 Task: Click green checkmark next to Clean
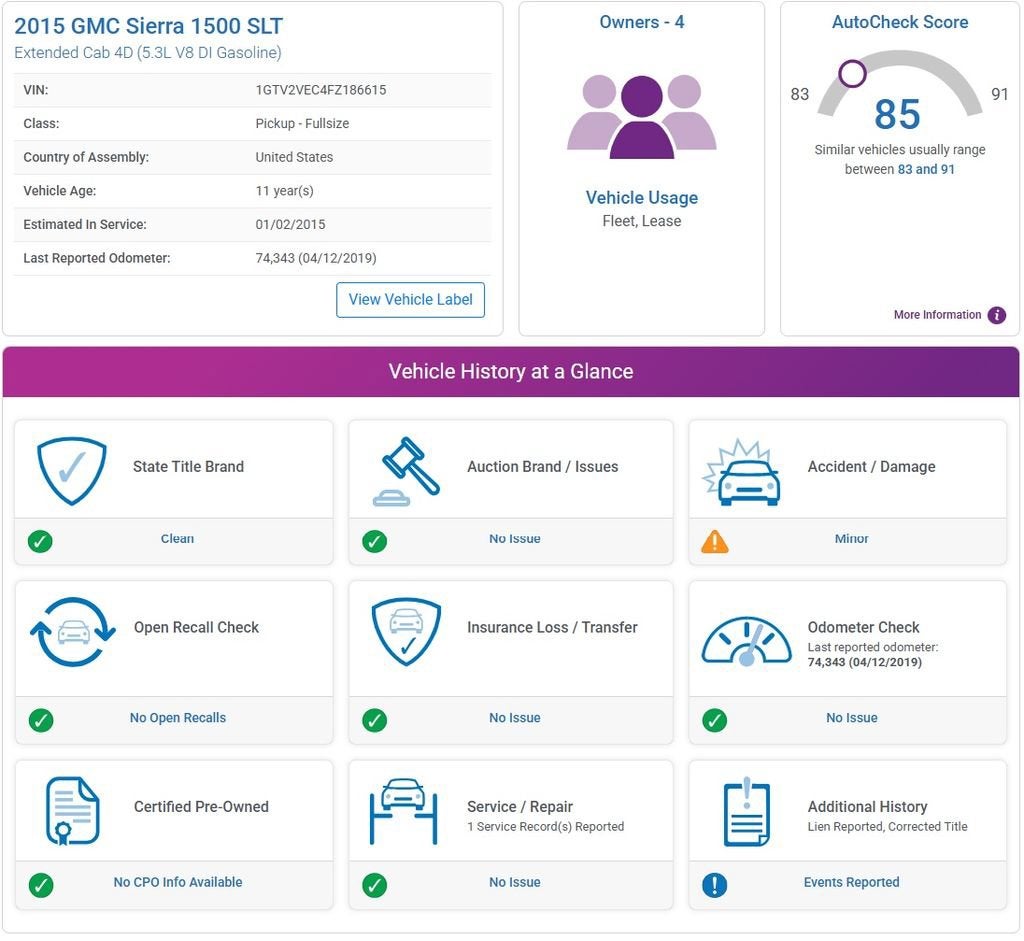(40, 541)
